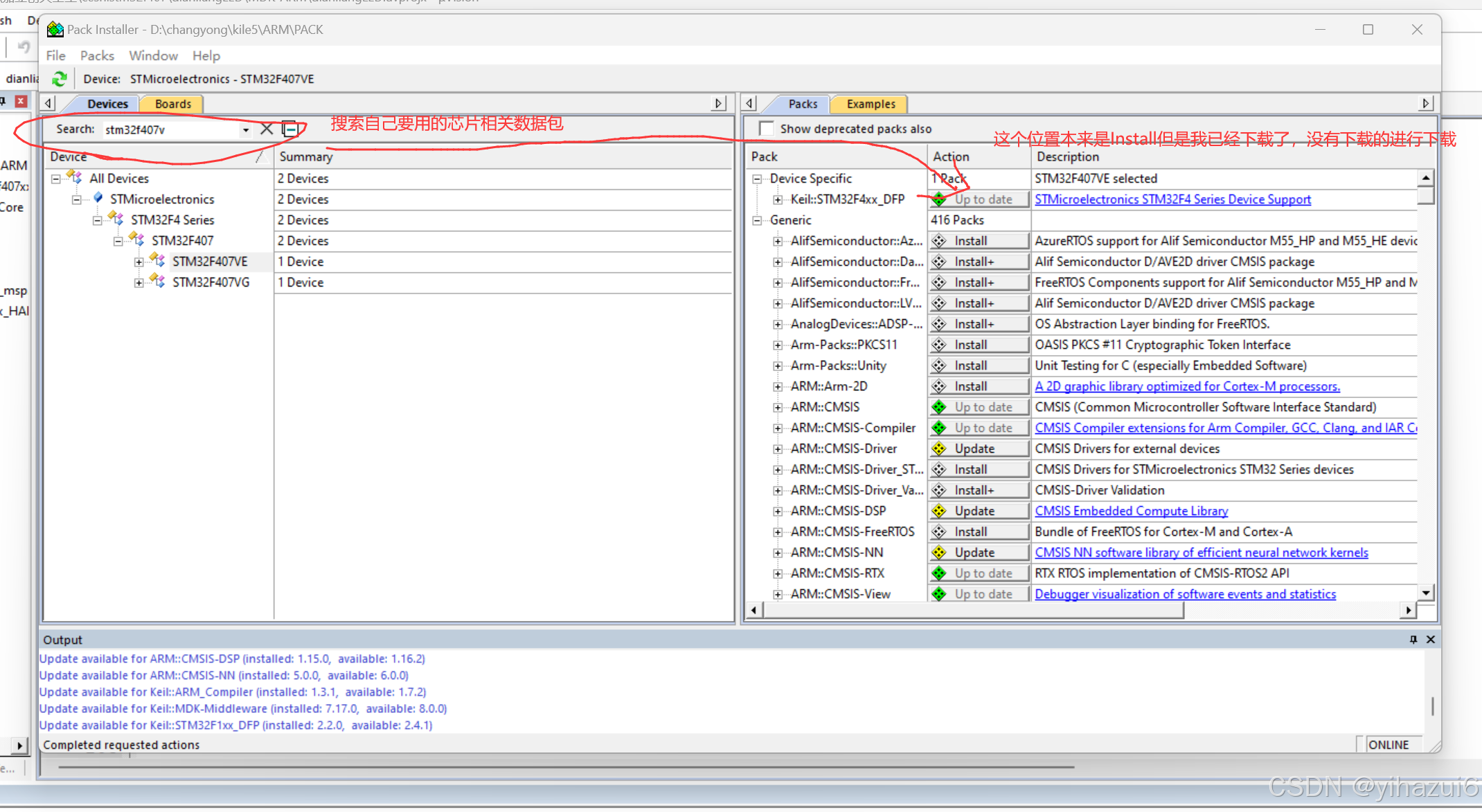Image resolution: width=1482 pixels, height=812 pixels.
Task: Click Up to date button for Keil::STM32F4xx_DFP
Action: [x=979, y=199]
